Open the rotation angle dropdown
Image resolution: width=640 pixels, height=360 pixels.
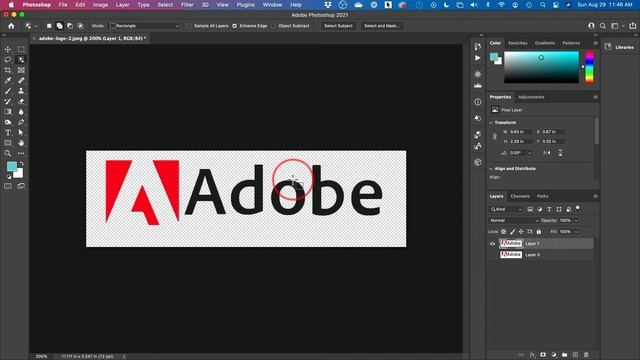530,153
